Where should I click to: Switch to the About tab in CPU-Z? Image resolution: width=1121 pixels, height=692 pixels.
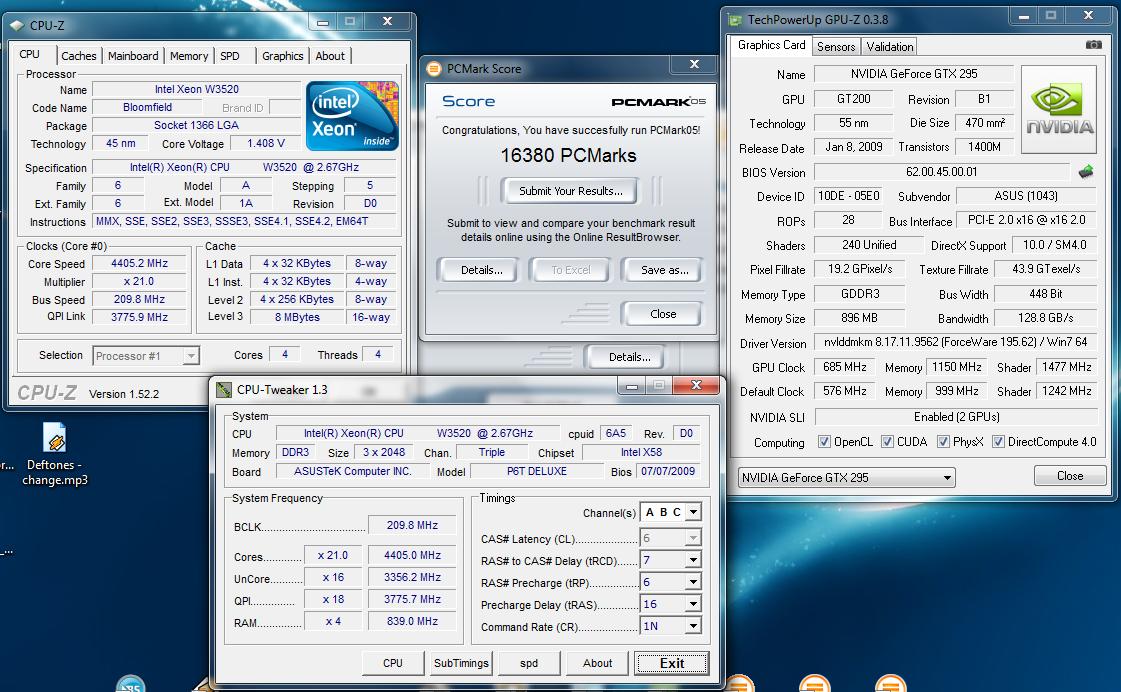pyautogui.click(x=330, y=56)
